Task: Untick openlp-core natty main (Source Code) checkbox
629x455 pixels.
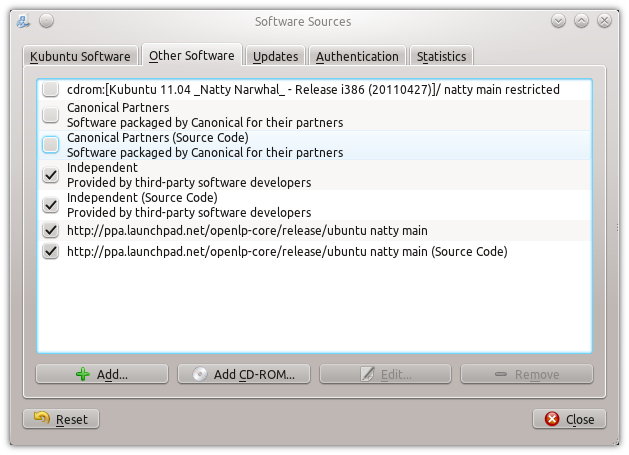Action: (x=51, y=252)
